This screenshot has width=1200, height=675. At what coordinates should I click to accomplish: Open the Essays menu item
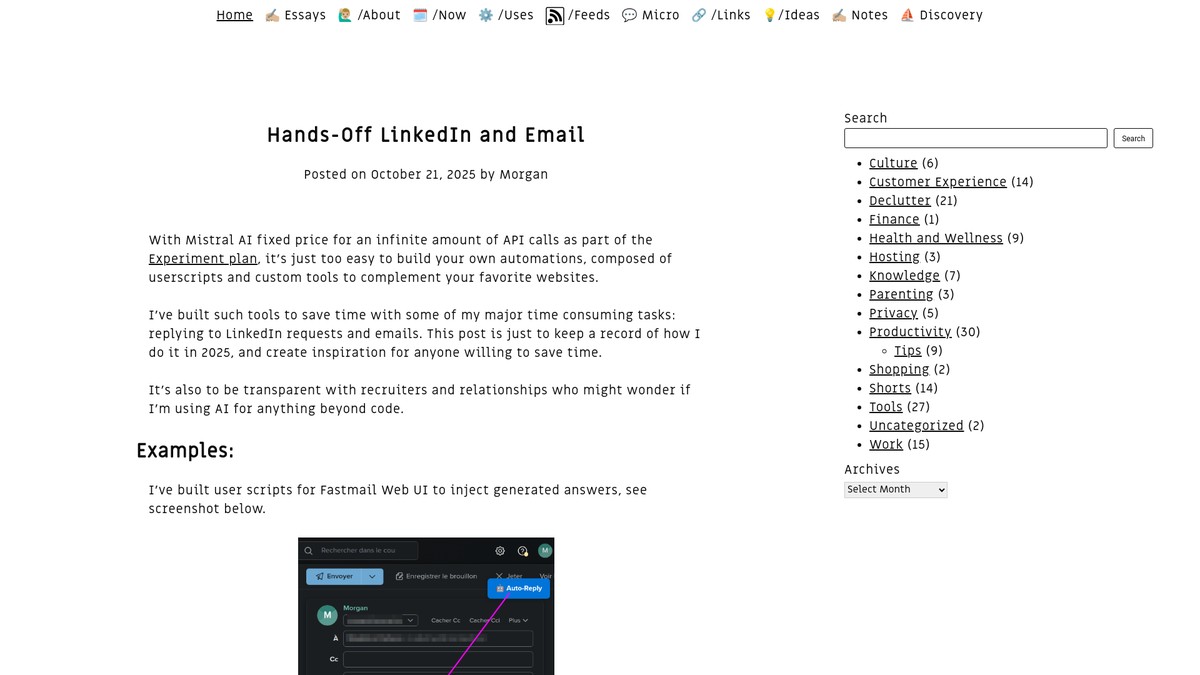[x=295, y=15]
